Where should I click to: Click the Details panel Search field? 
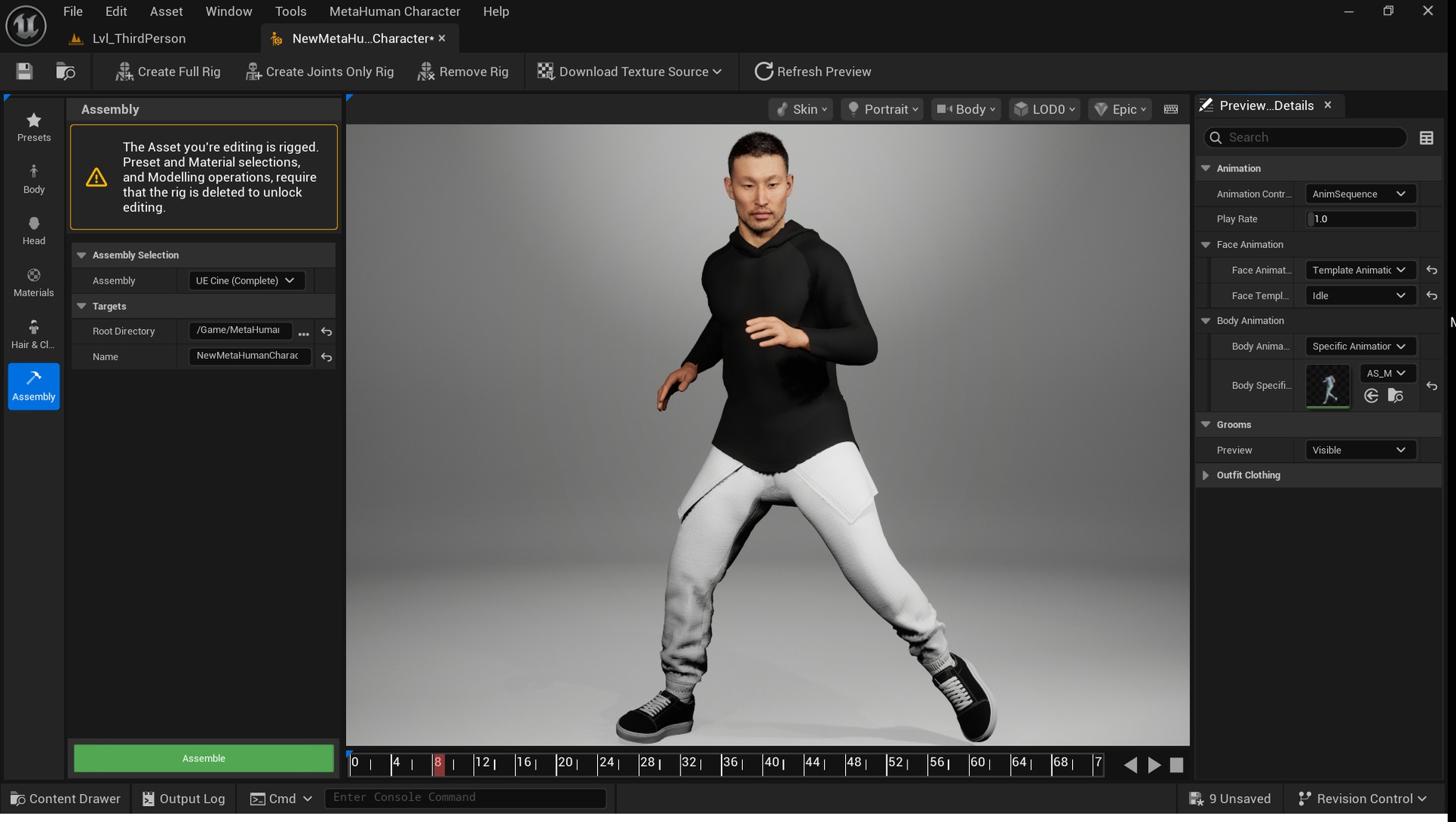click(1306, 137)
